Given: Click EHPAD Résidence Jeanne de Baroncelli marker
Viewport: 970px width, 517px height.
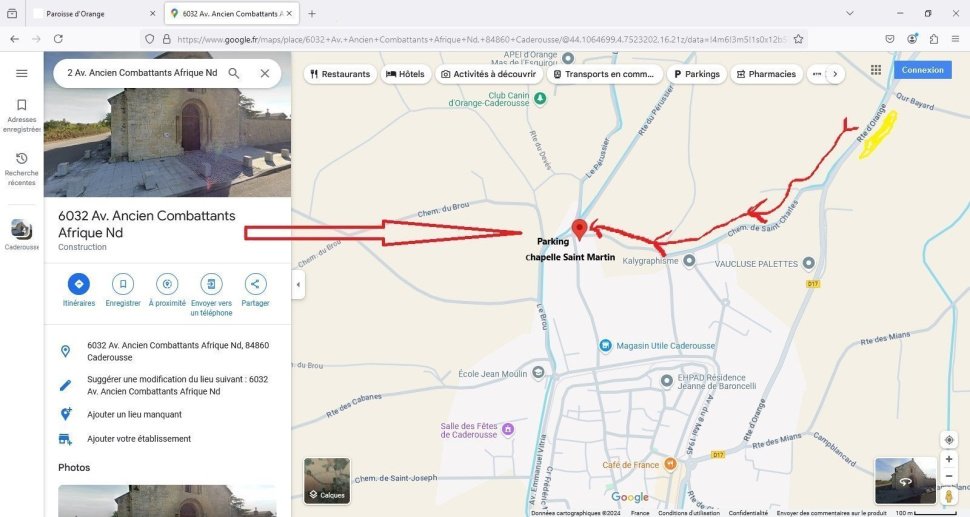Looking at the screenshot, I should click(x=666, y=381).
